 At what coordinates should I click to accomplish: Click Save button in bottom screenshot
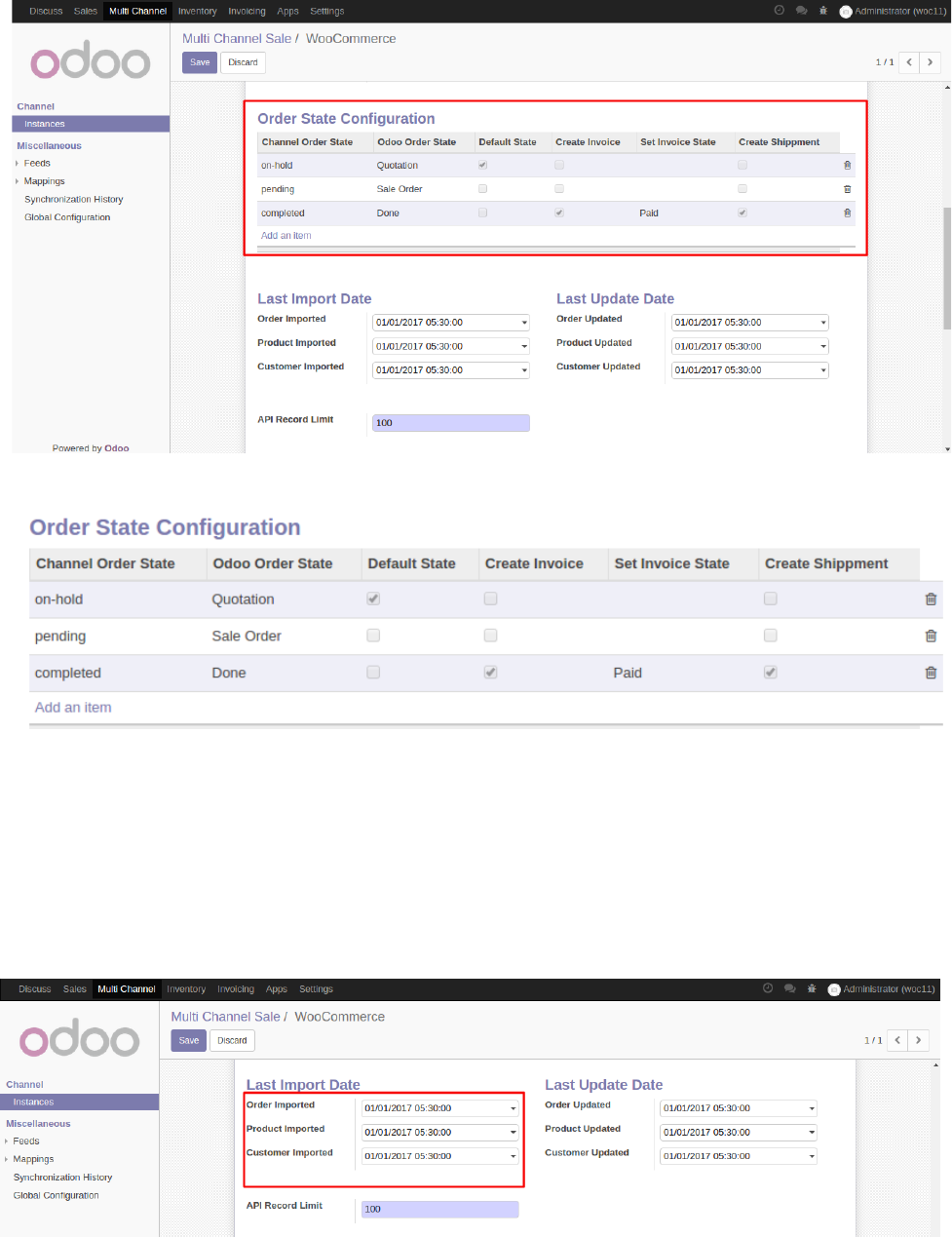(x=189, y=1040)
